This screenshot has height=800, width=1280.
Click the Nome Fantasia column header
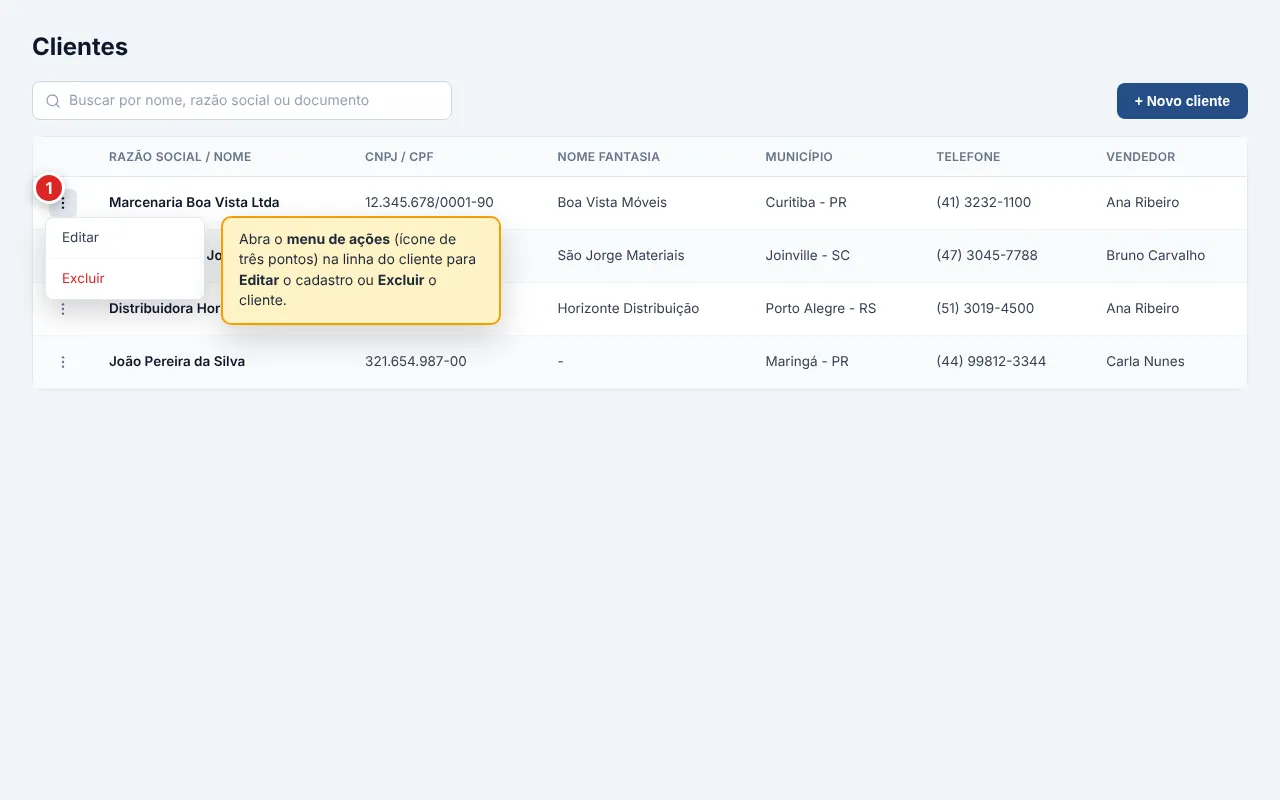click(608, 157)
